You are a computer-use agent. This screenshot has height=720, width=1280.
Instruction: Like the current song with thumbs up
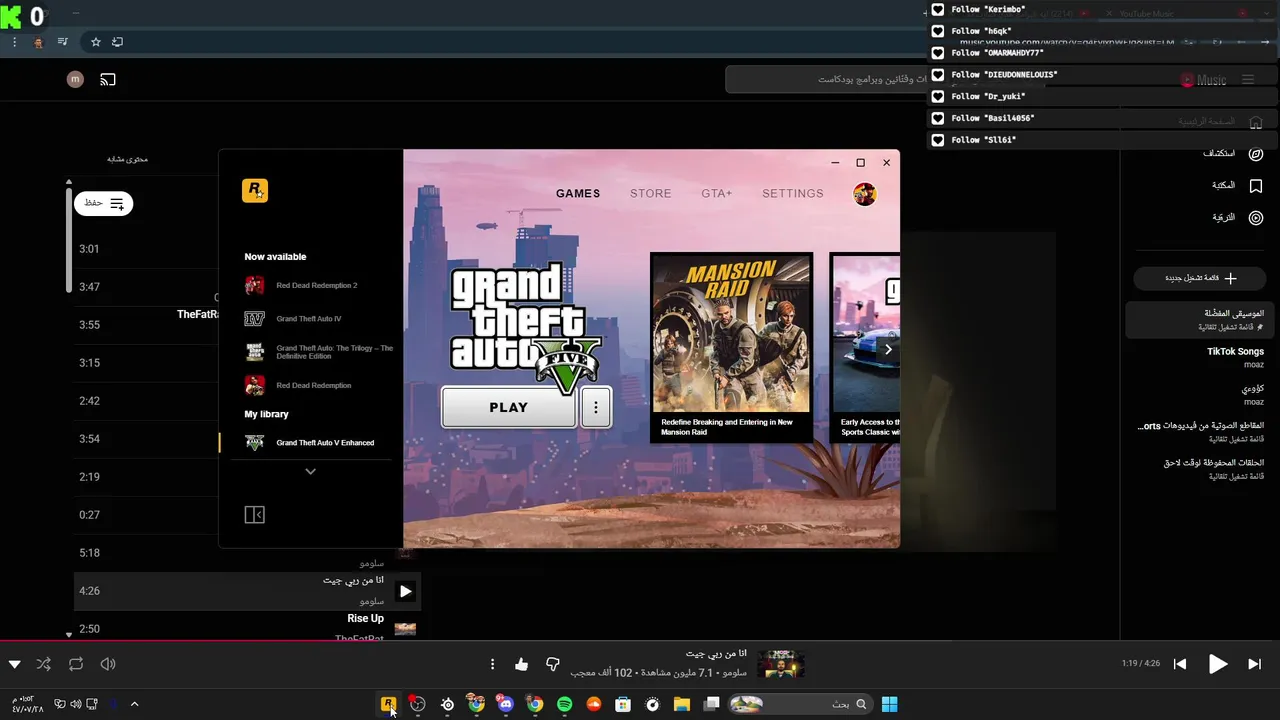(521, 664)
